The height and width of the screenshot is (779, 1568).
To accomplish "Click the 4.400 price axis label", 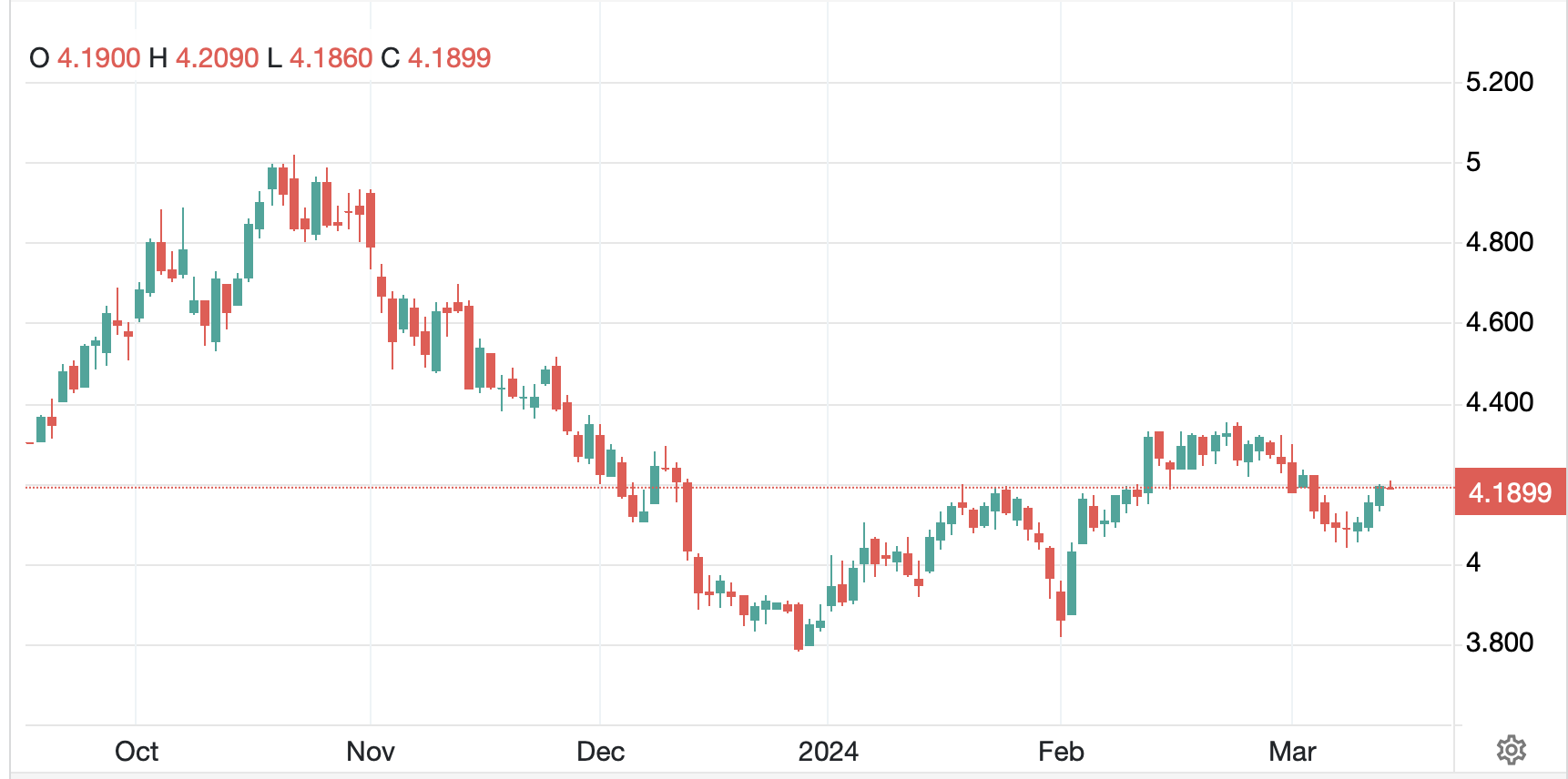I will coord(1499,402).
